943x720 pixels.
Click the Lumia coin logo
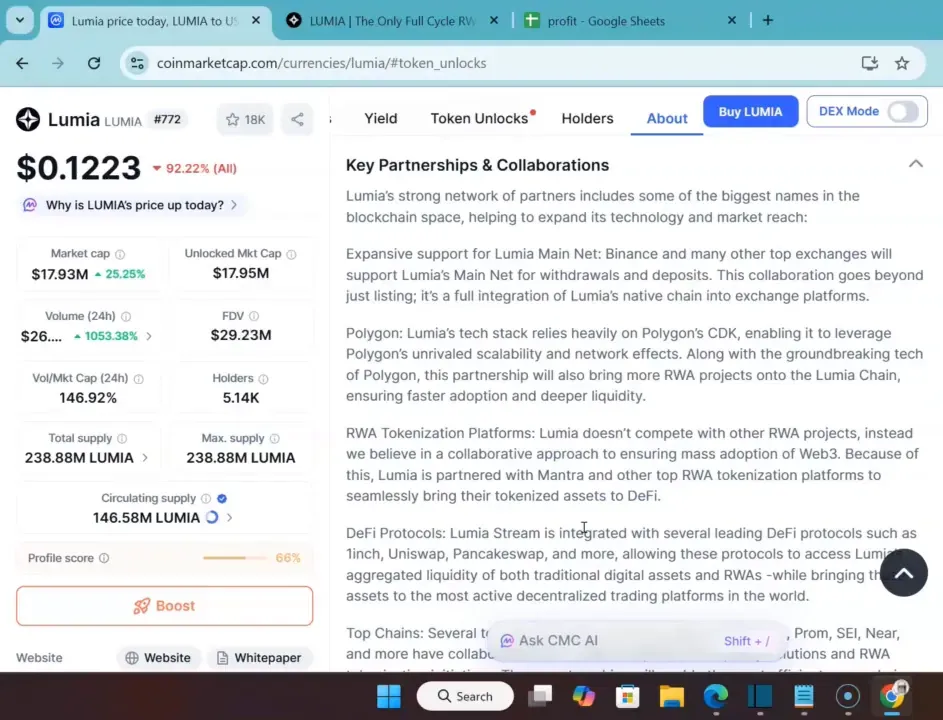tap(27, 118)
